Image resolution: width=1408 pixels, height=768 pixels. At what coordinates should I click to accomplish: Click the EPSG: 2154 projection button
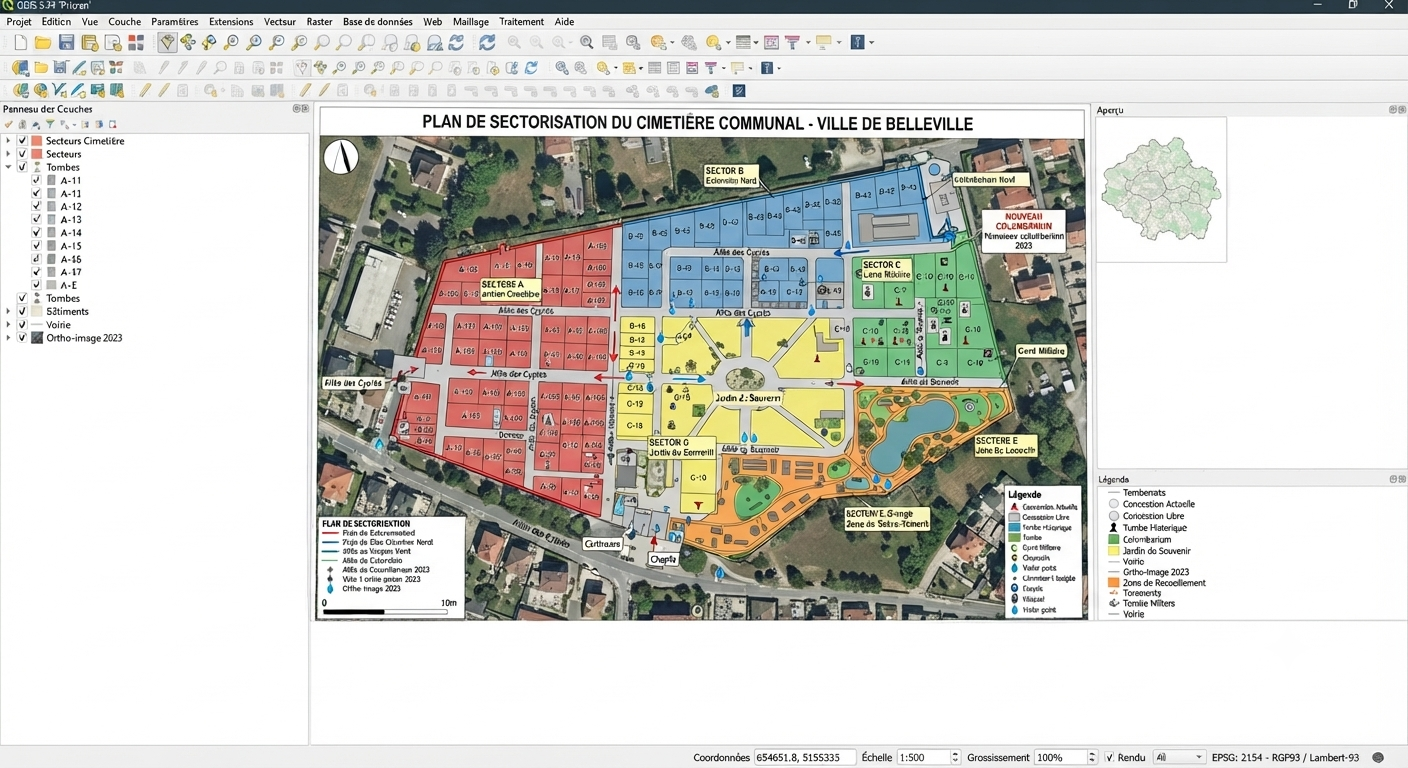point(1285,758)
